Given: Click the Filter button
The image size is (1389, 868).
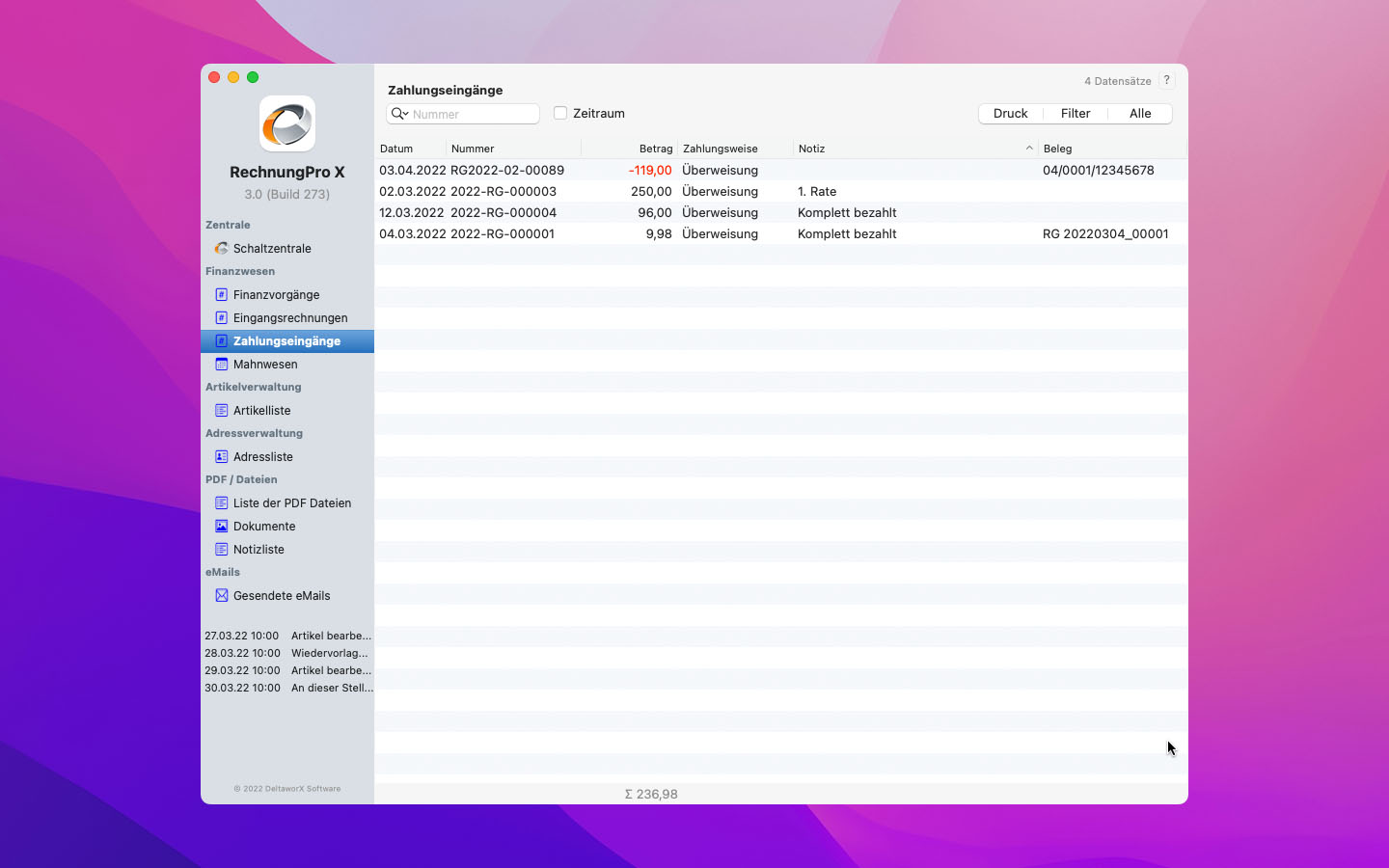Looking at the screenshot, I should (1075, 113).
